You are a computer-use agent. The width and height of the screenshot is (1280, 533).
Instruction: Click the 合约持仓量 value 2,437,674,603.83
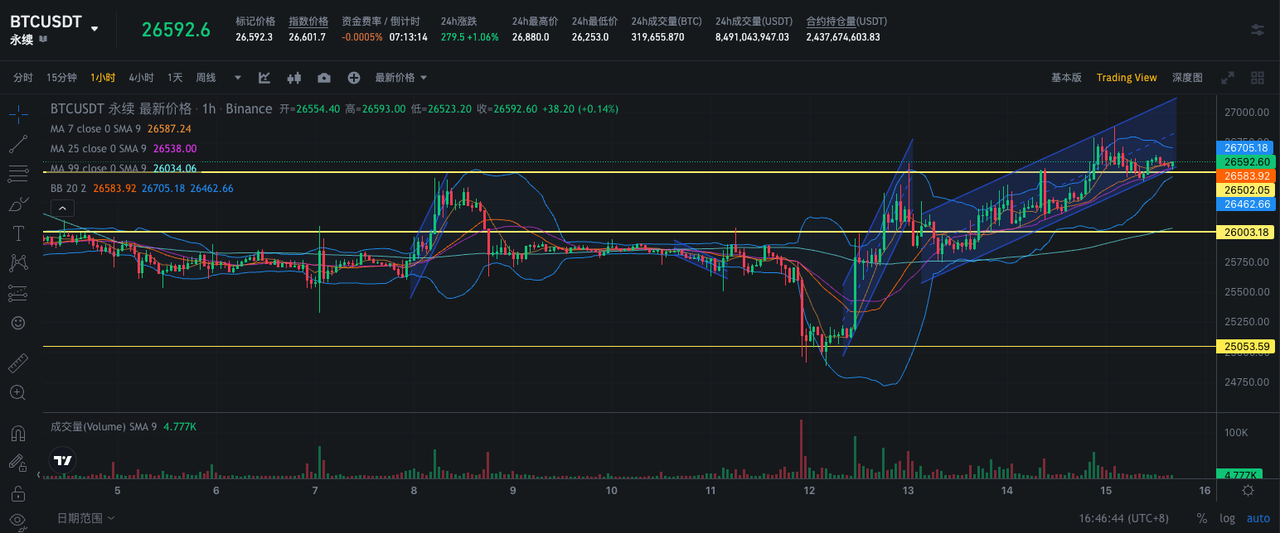(843, 37)
